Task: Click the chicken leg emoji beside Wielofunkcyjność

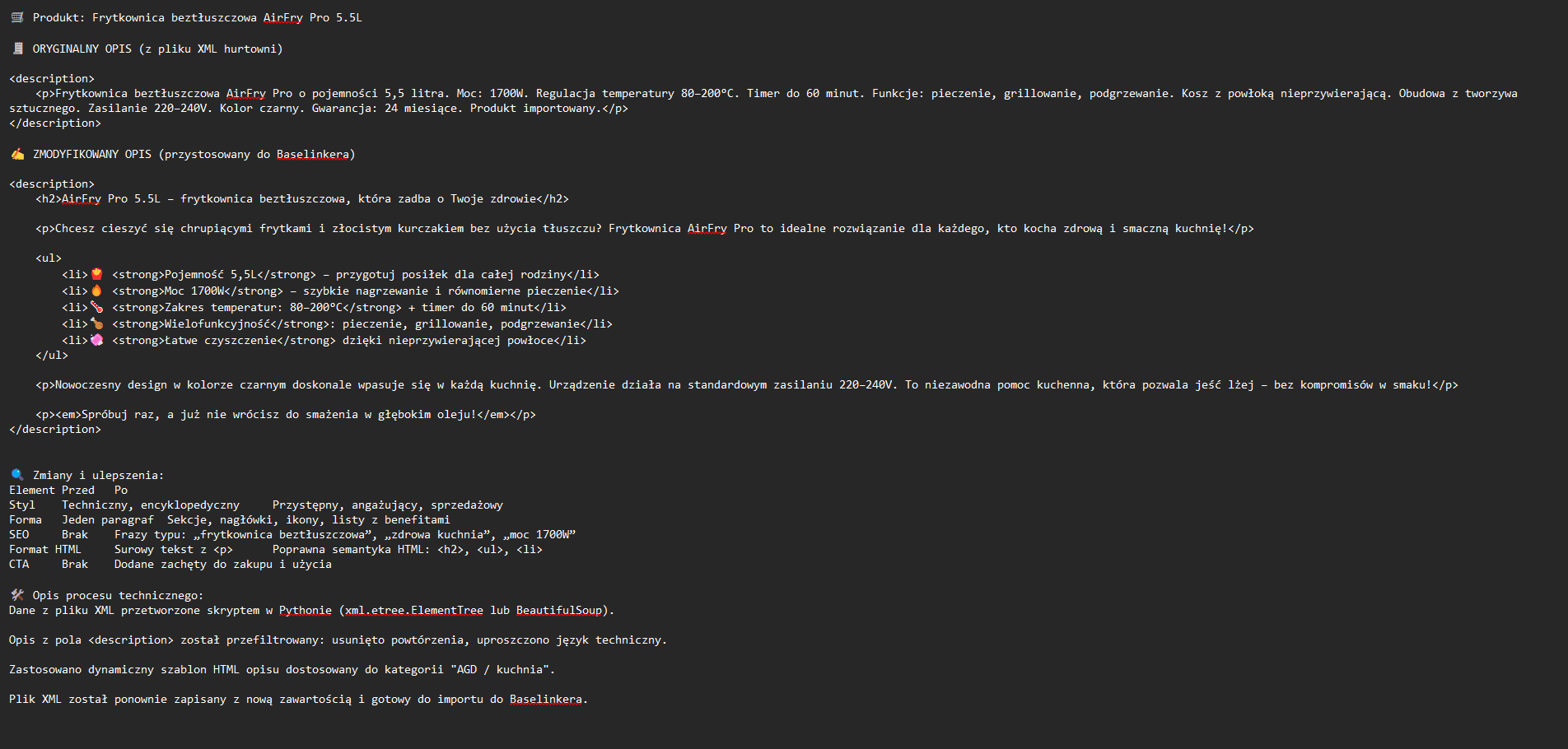Action: point(97,323)
